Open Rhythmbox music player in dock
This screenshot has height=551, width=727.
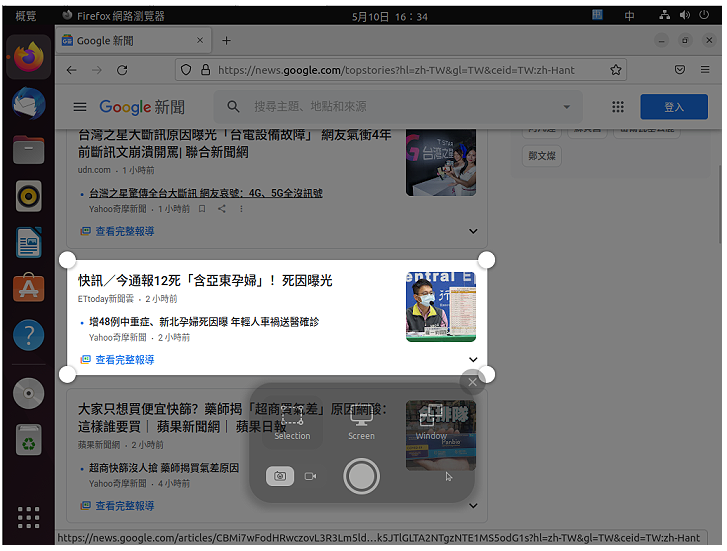click(29, 196)
